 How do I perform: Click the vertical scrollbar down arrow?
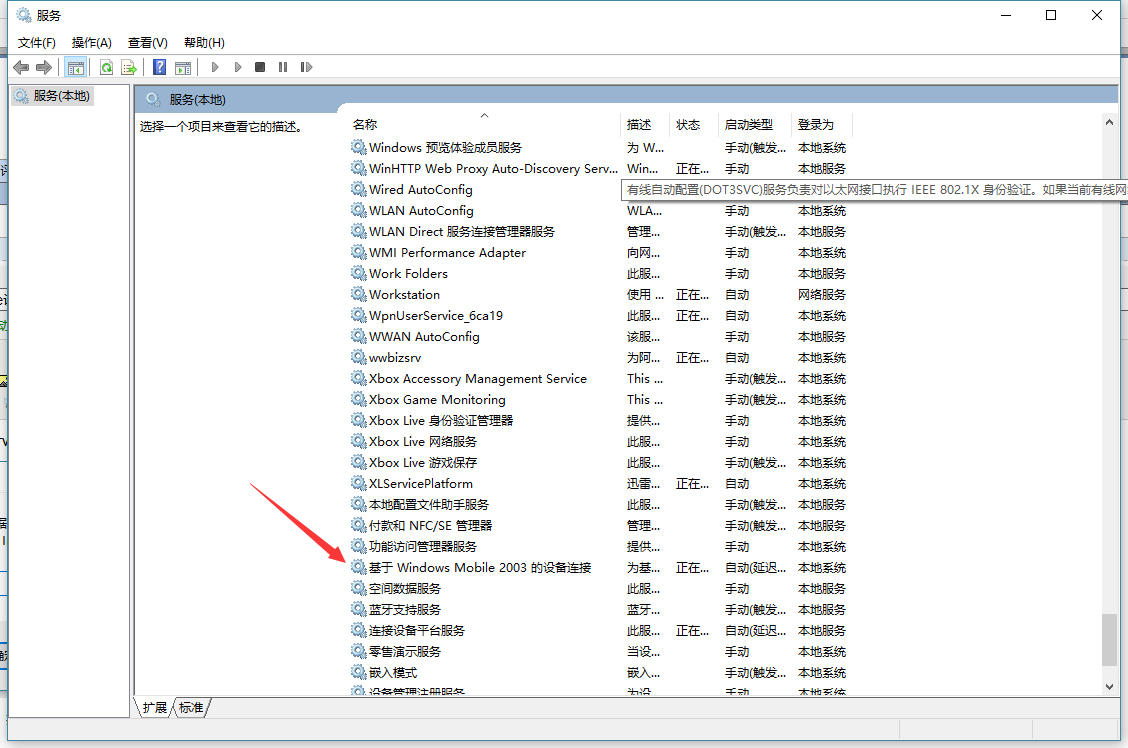[1110, 686]
